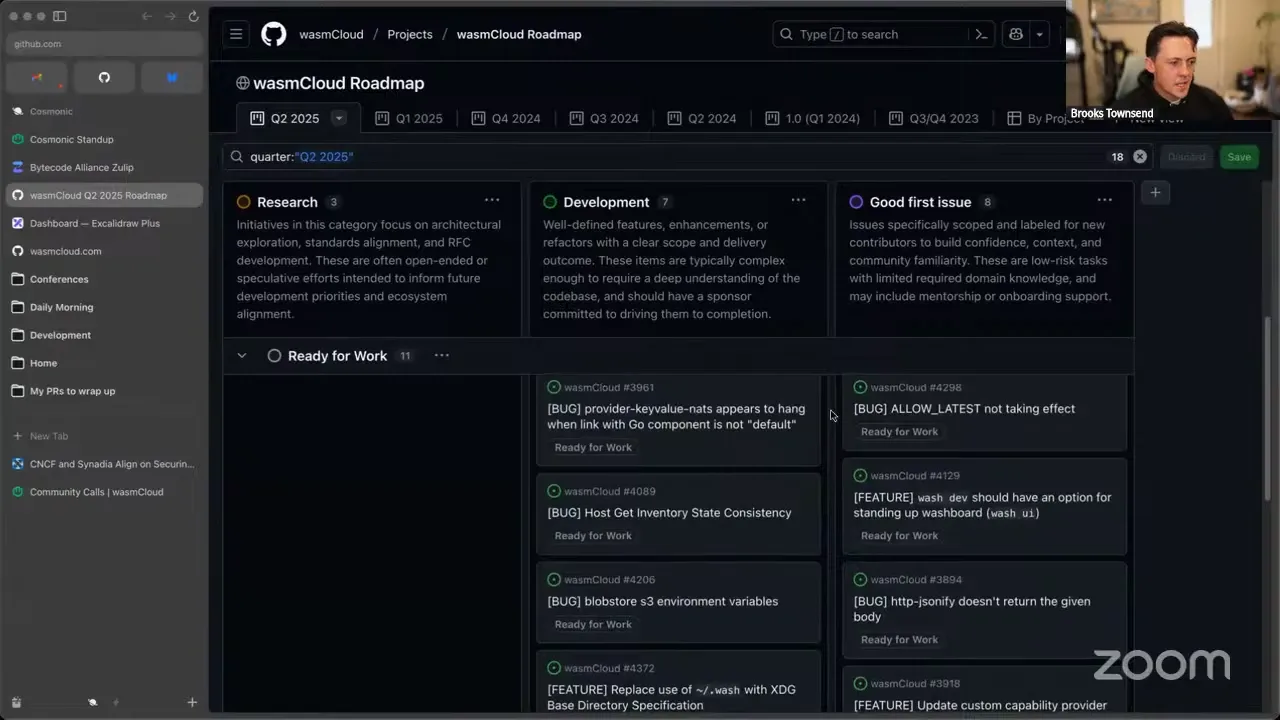Open wasmcloud.com sidebar tab
This screenshot has width=1280, height=720.
(x=104, y=251)
